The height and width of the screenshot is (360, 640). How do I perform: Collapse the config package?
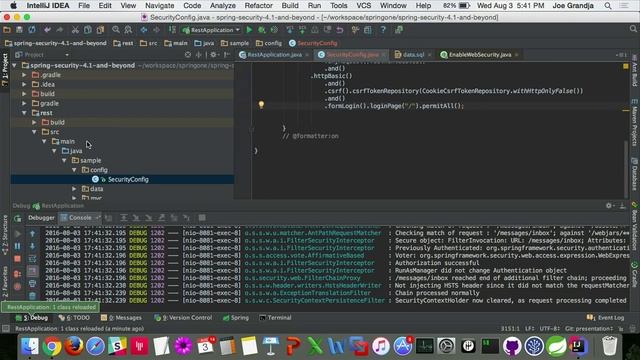click(x=74, y=170)
